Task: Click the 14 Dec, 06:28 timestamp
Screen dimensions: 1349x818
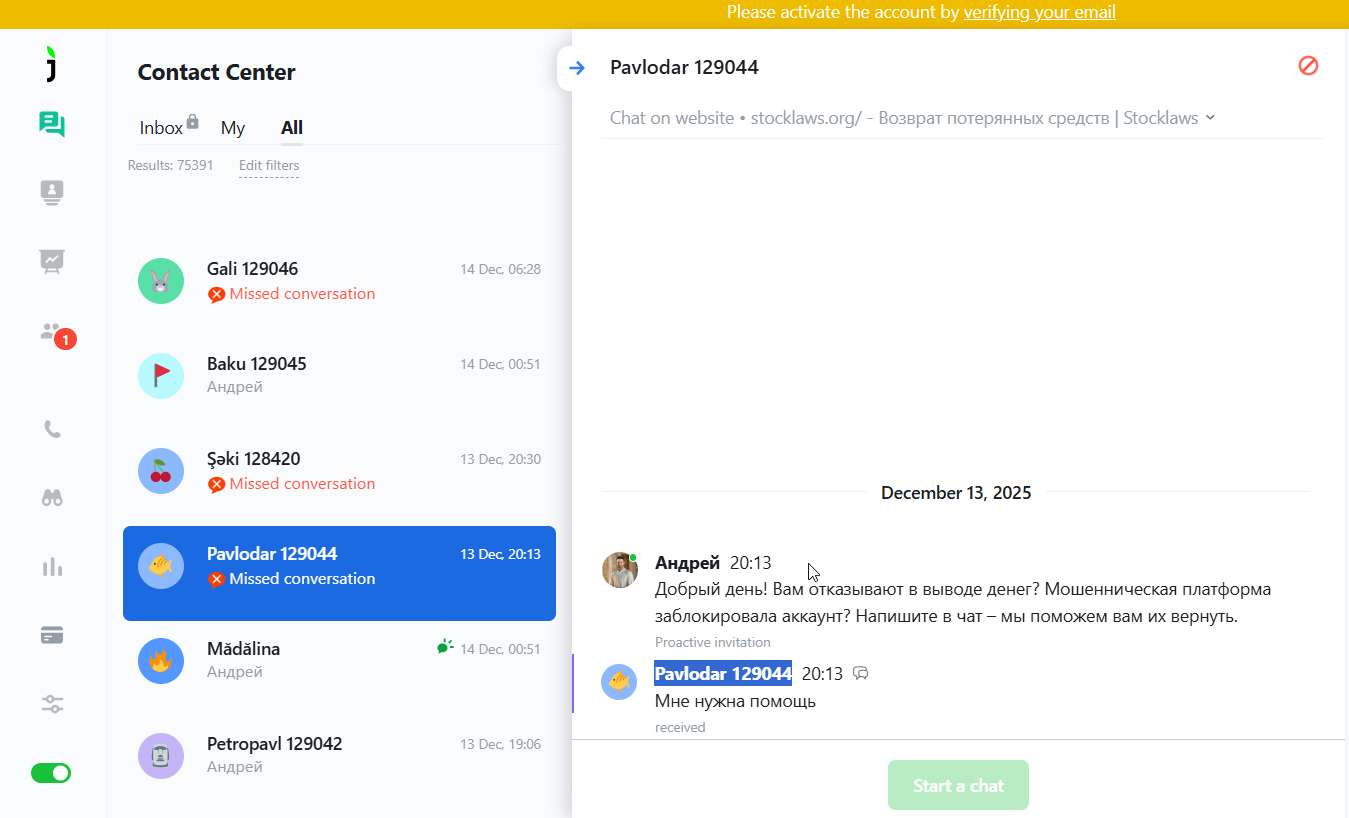Action: (x=500, y=269)
